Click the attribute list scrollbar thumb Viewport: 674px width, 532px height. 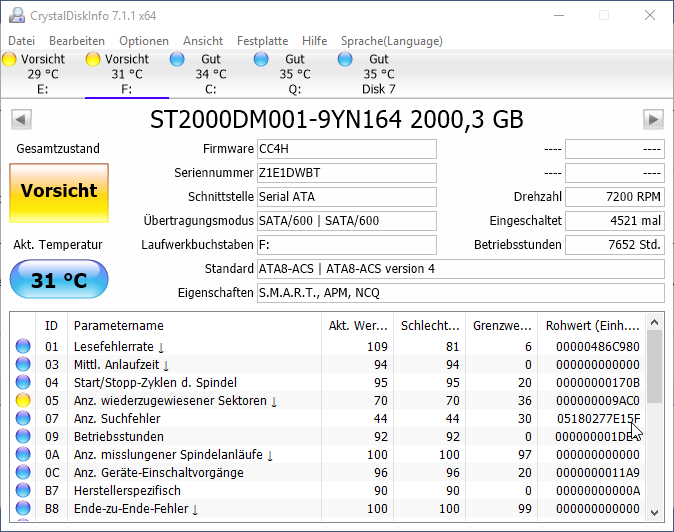[x=655, y=367]
